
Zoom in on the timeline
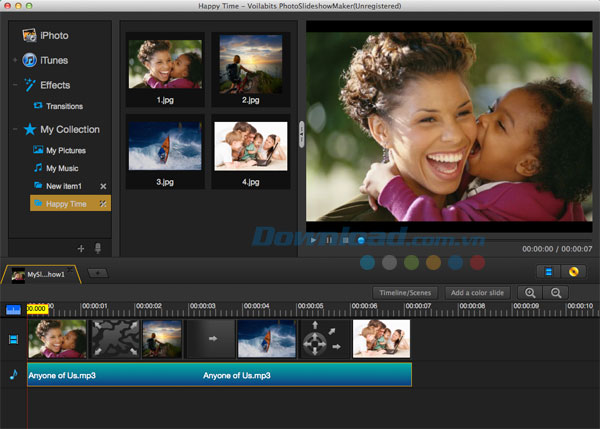coord(531,292)
